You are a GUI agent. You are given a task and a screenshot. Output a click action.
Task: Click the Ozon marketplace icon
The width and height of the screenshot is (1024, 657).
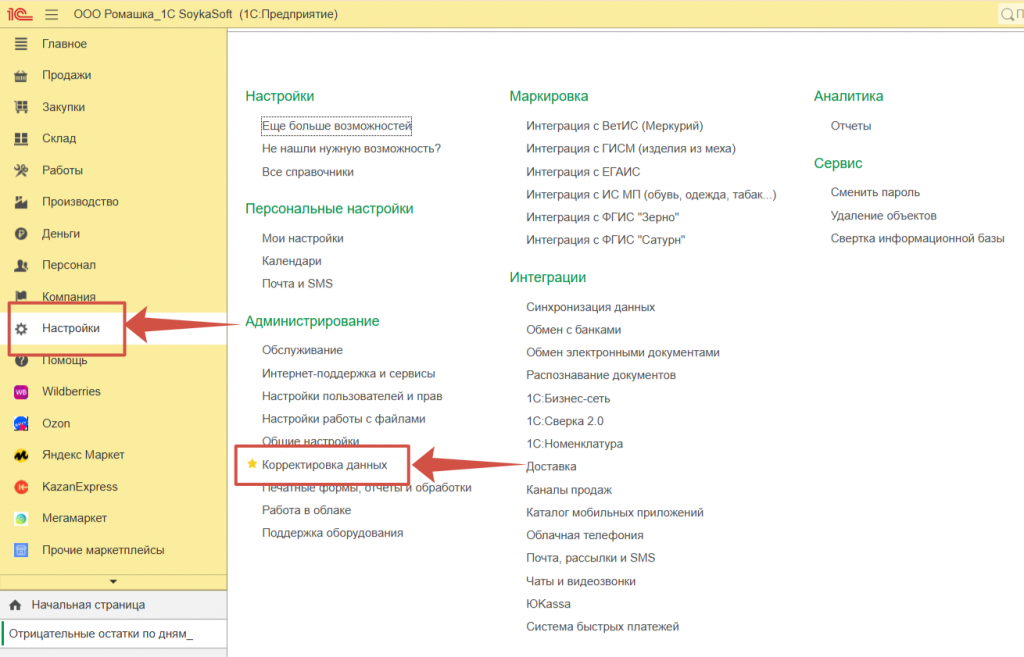[21, 424]
